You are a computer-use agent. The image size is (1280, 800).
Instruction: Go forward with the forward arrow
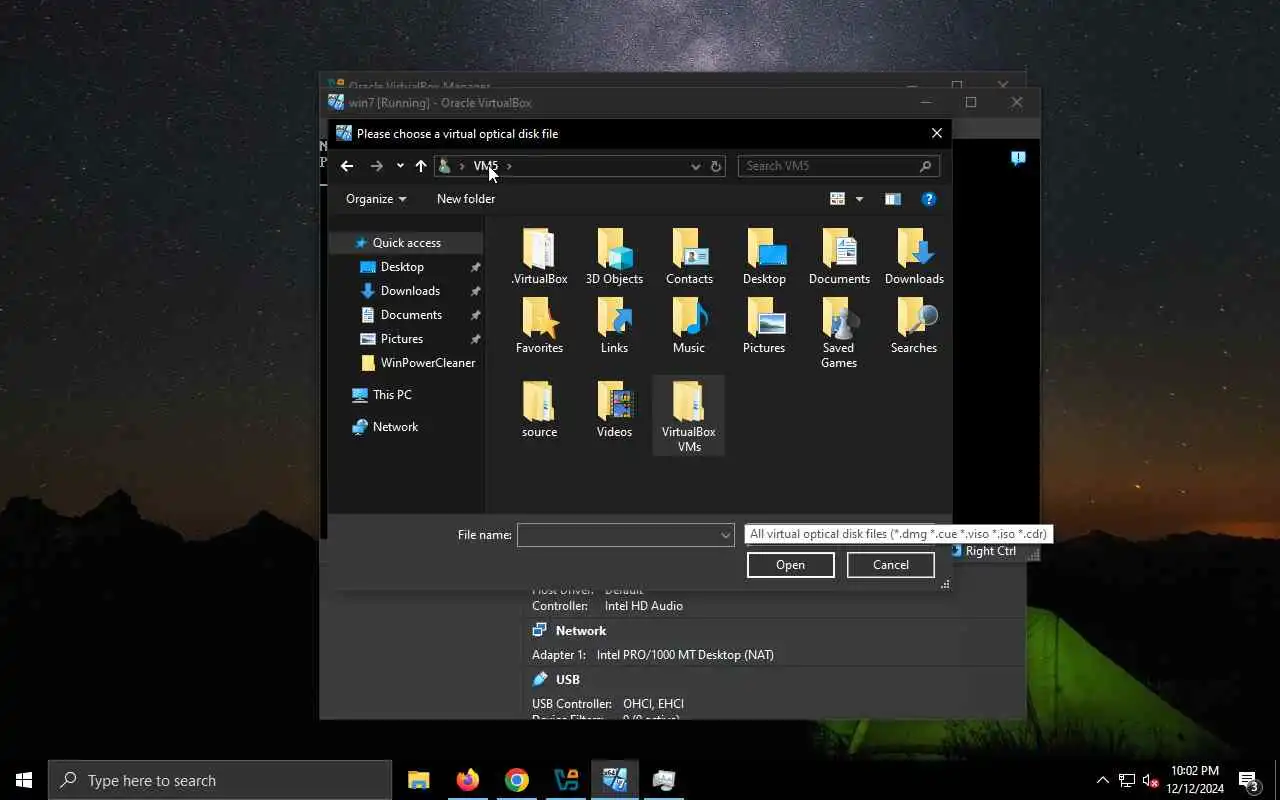(376, 166)
